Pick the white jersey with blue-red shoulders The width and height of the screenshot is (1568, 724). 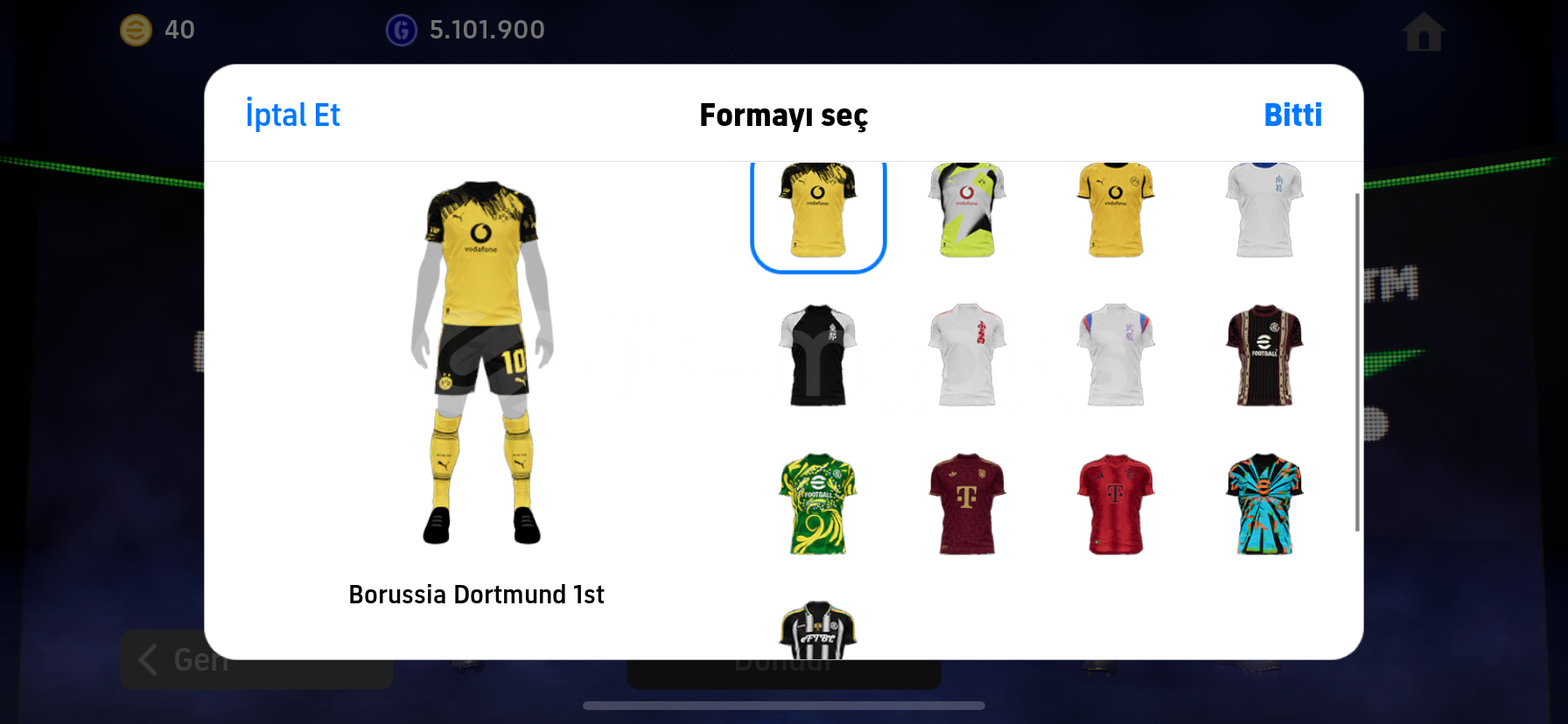point(1116,355)
